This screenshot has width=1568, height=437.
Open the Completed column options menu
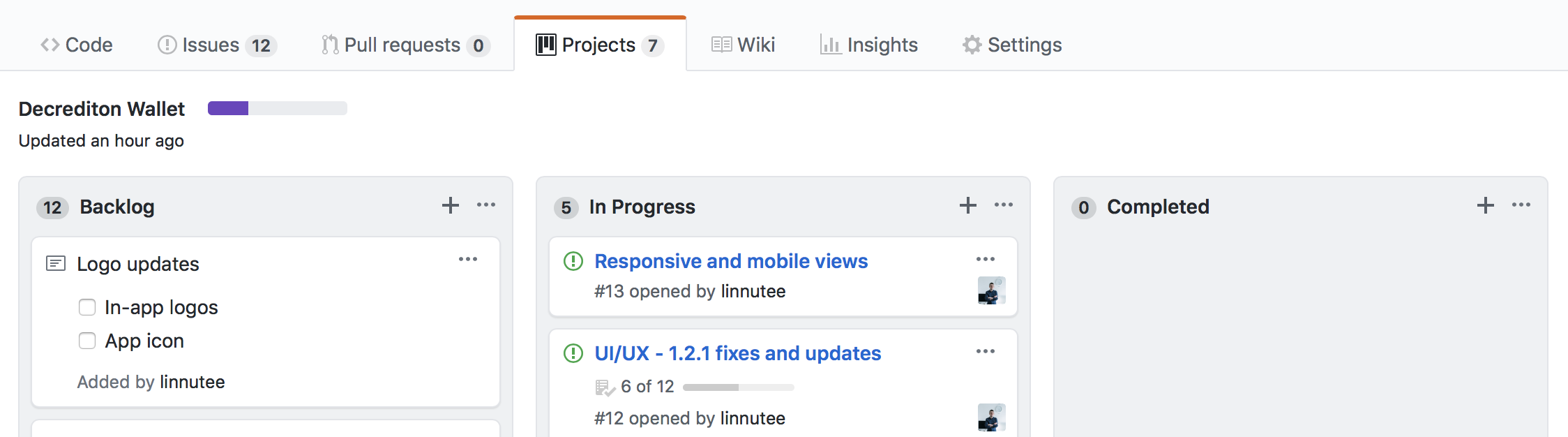click(x=1521, y=205)
